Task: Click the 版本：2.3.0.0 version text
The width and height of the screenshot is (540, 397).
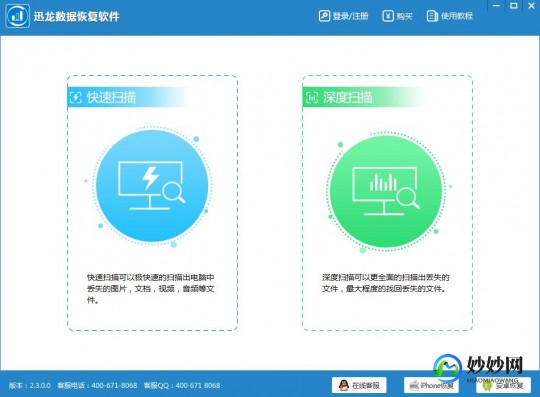Action: click(30, 385)
